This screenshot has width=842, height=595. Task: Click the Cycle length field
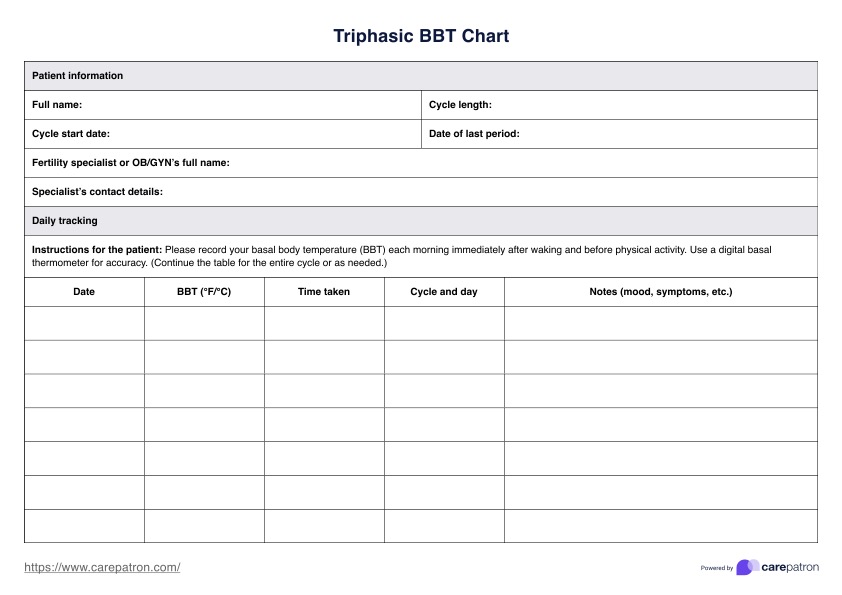tap(650, 105)
